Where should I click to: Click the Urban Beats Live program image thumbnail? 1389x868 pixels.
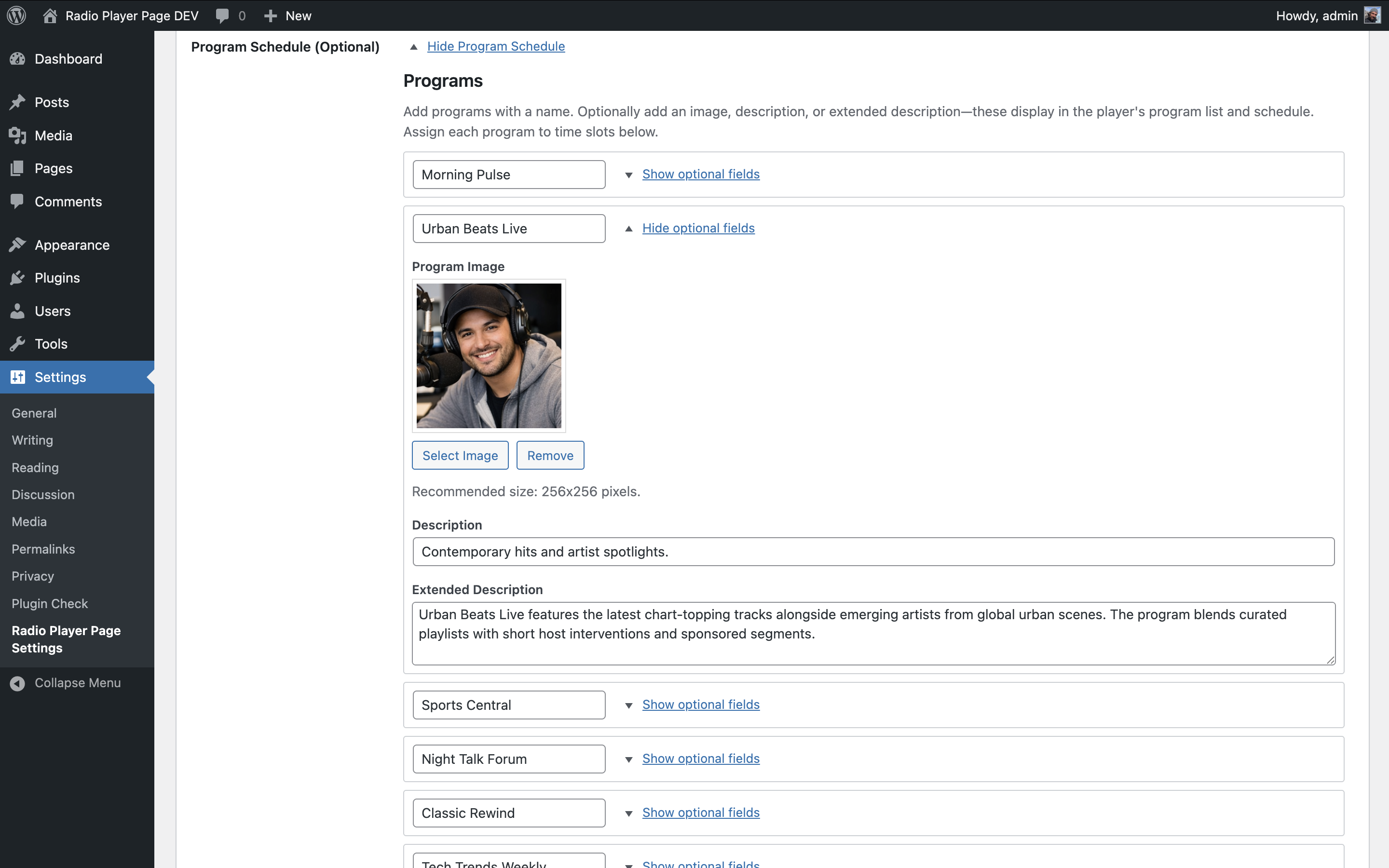point(489,355)
